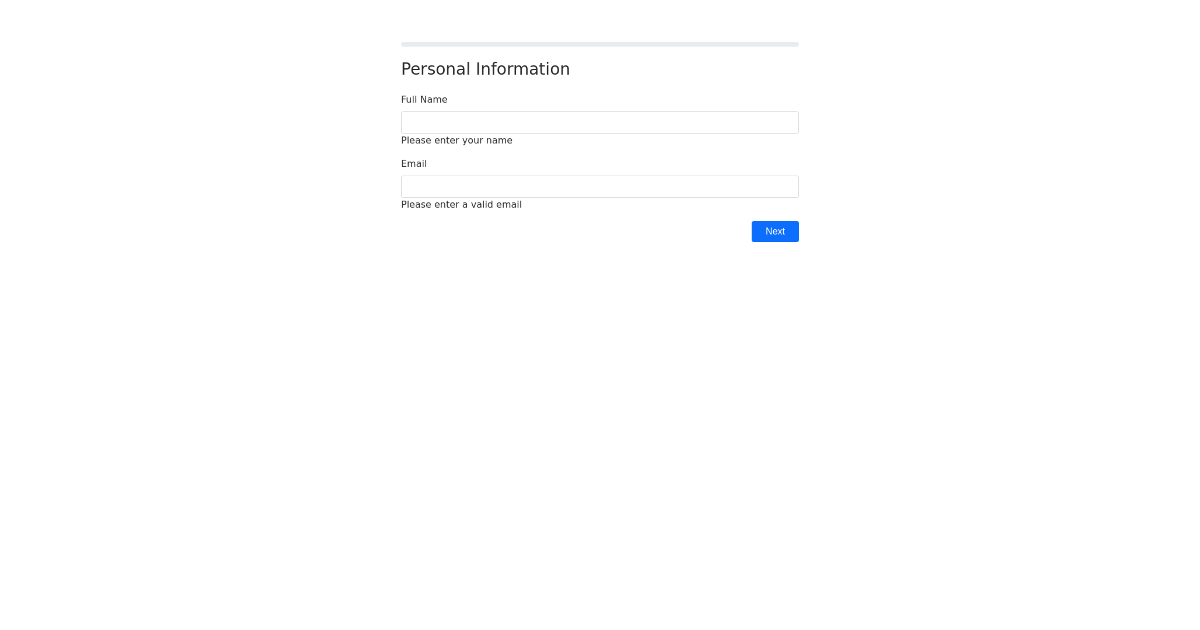Click the Email field label
This screenshot has width=1200, height=630.
pyautogui.click(x=413, y=163)
